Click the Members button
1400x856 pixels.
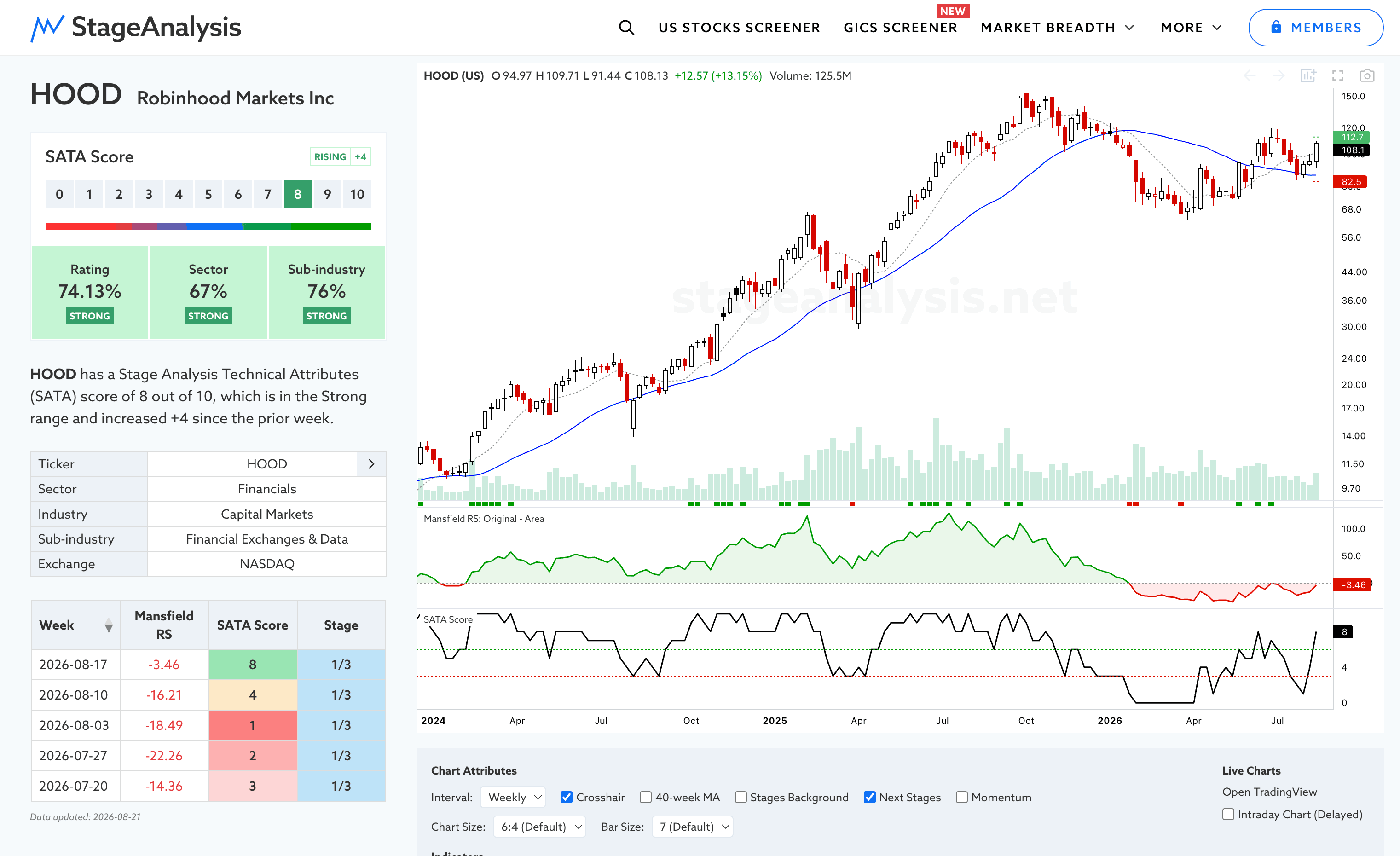[x=1315, y=27]
